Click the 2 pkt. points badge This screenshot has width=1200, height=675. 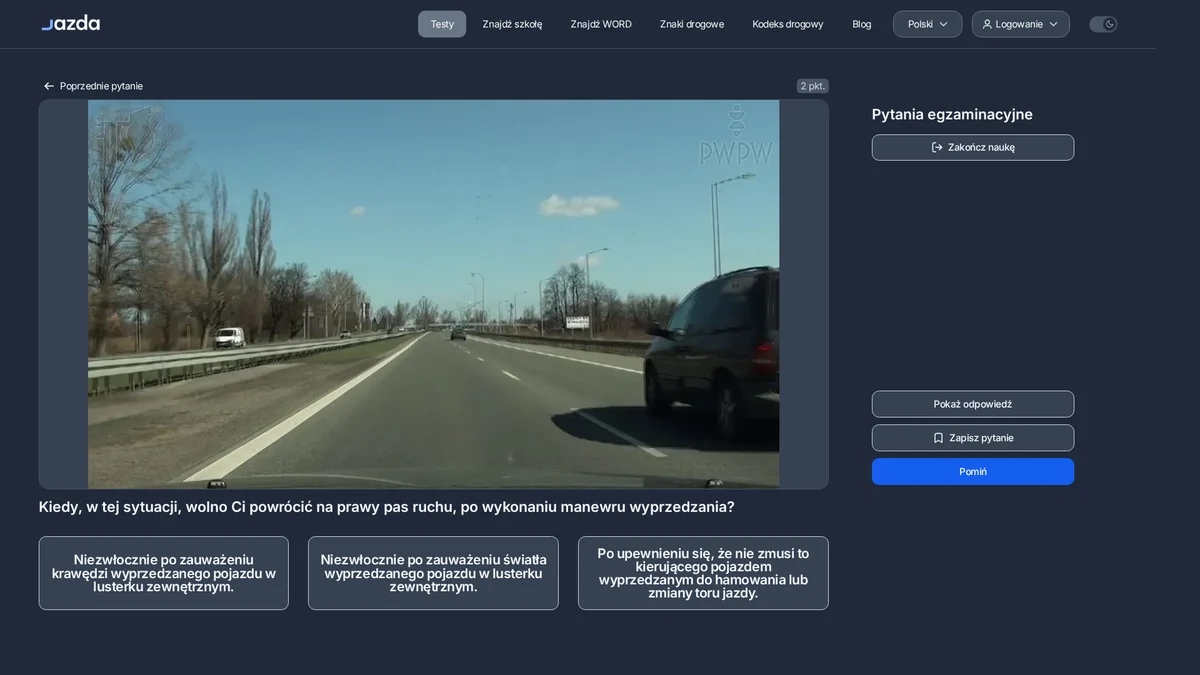813,86
